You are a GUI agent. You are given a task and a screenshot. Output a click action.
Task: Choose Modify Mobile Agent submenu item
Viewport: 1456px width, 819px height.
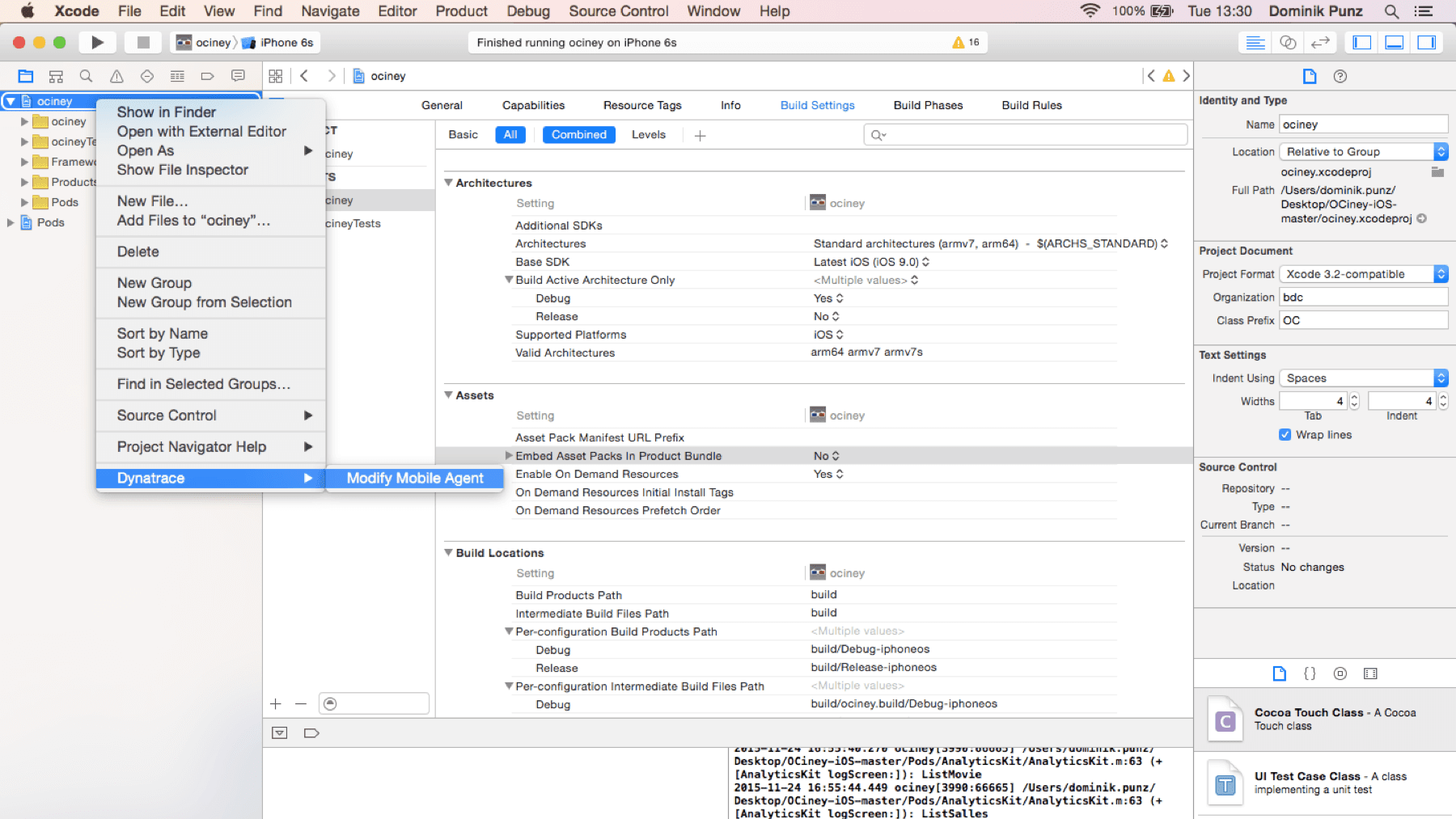pos(415,479)
